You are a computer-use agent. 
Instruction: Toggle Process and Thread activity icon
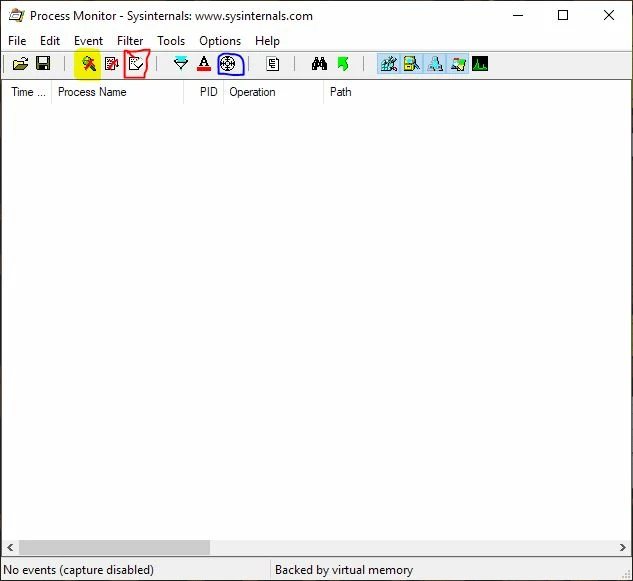tap(458, 64)
